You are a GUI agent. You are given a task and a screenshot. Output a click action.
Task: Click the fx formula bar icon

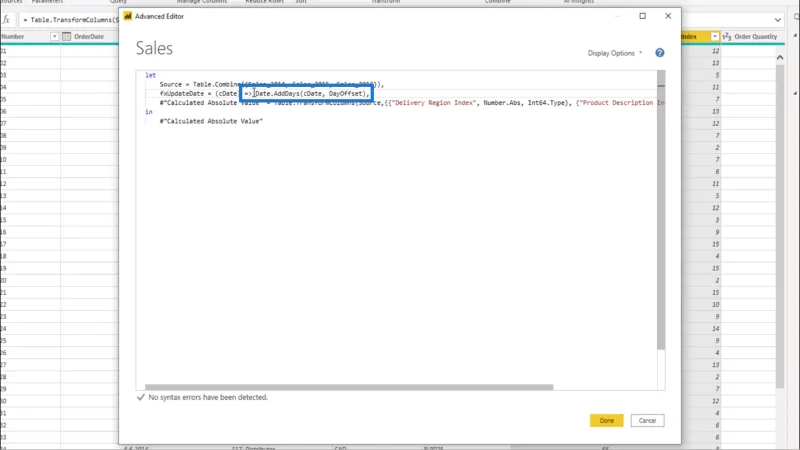pyautogui.click(x=6, y=20)
